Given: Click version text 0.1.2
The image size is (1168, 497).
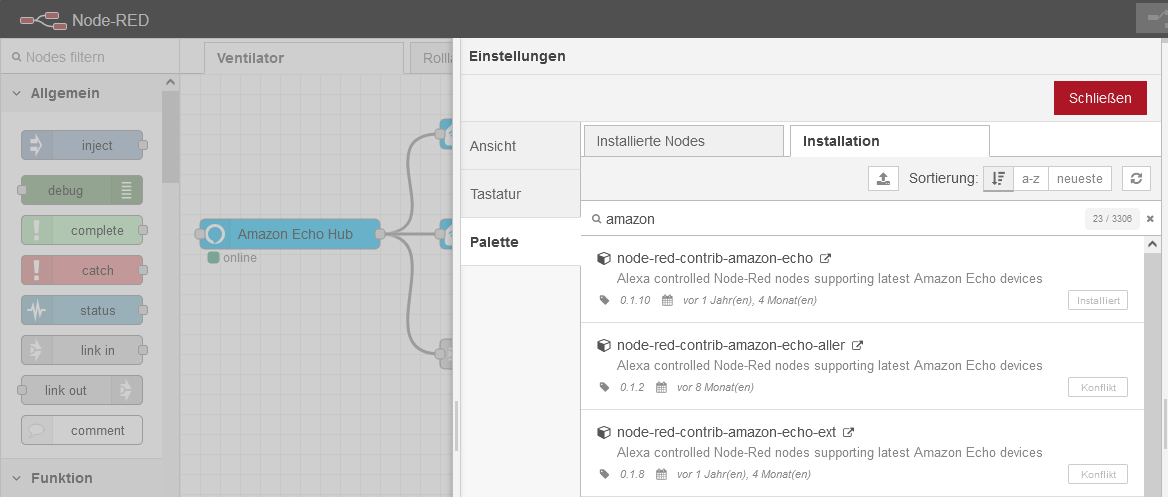Looking at the screenshot, I should [632, 387].
